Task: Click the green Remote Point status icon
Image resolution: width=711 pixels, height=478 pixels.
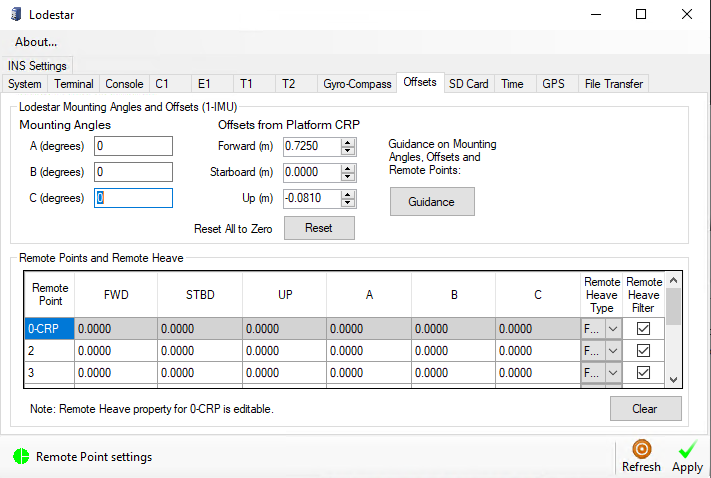Action: click(22, 457)
